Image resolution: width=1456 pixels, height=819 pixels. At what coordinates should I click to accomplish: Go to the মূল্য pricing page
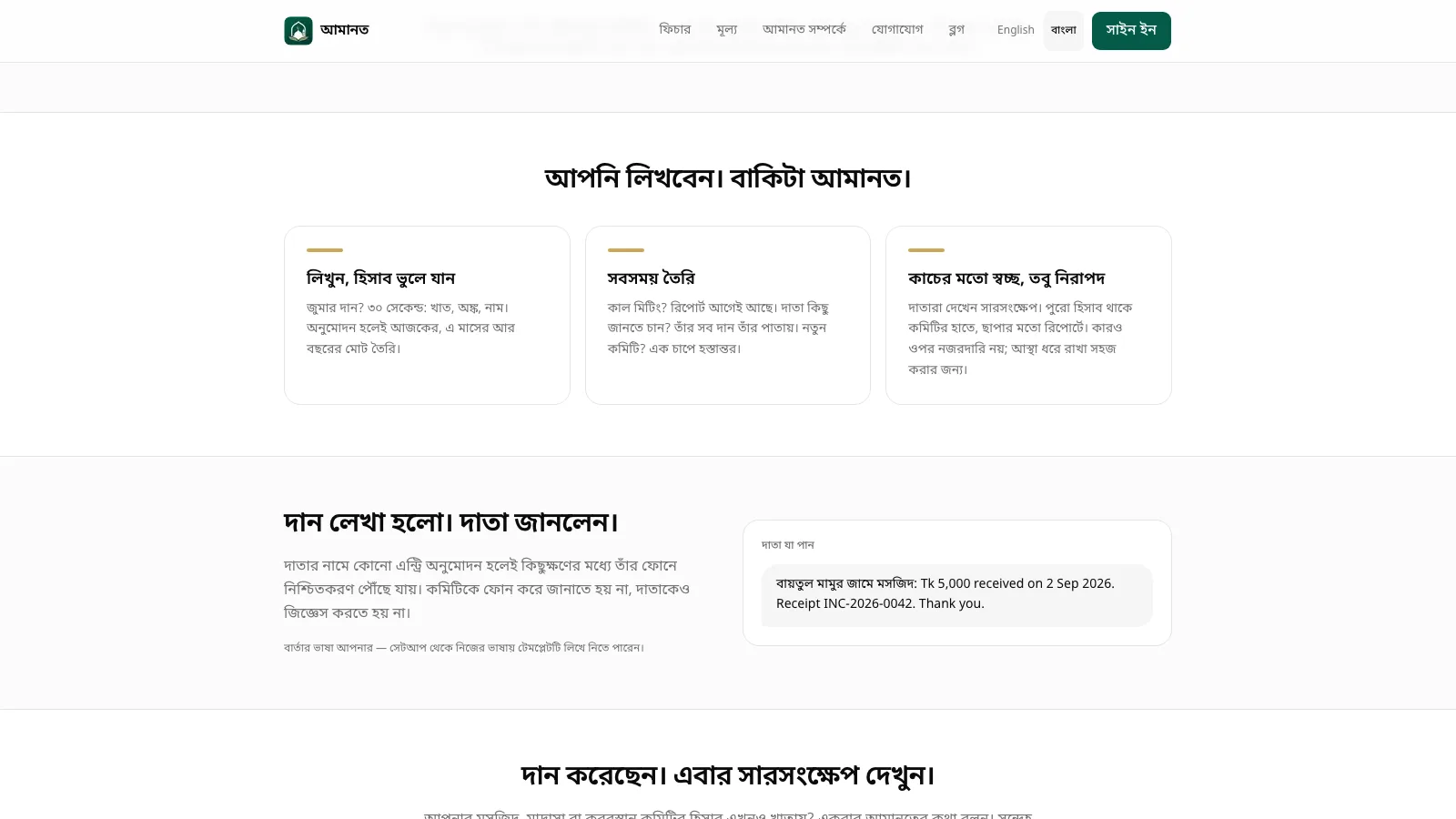click(726, 30)
